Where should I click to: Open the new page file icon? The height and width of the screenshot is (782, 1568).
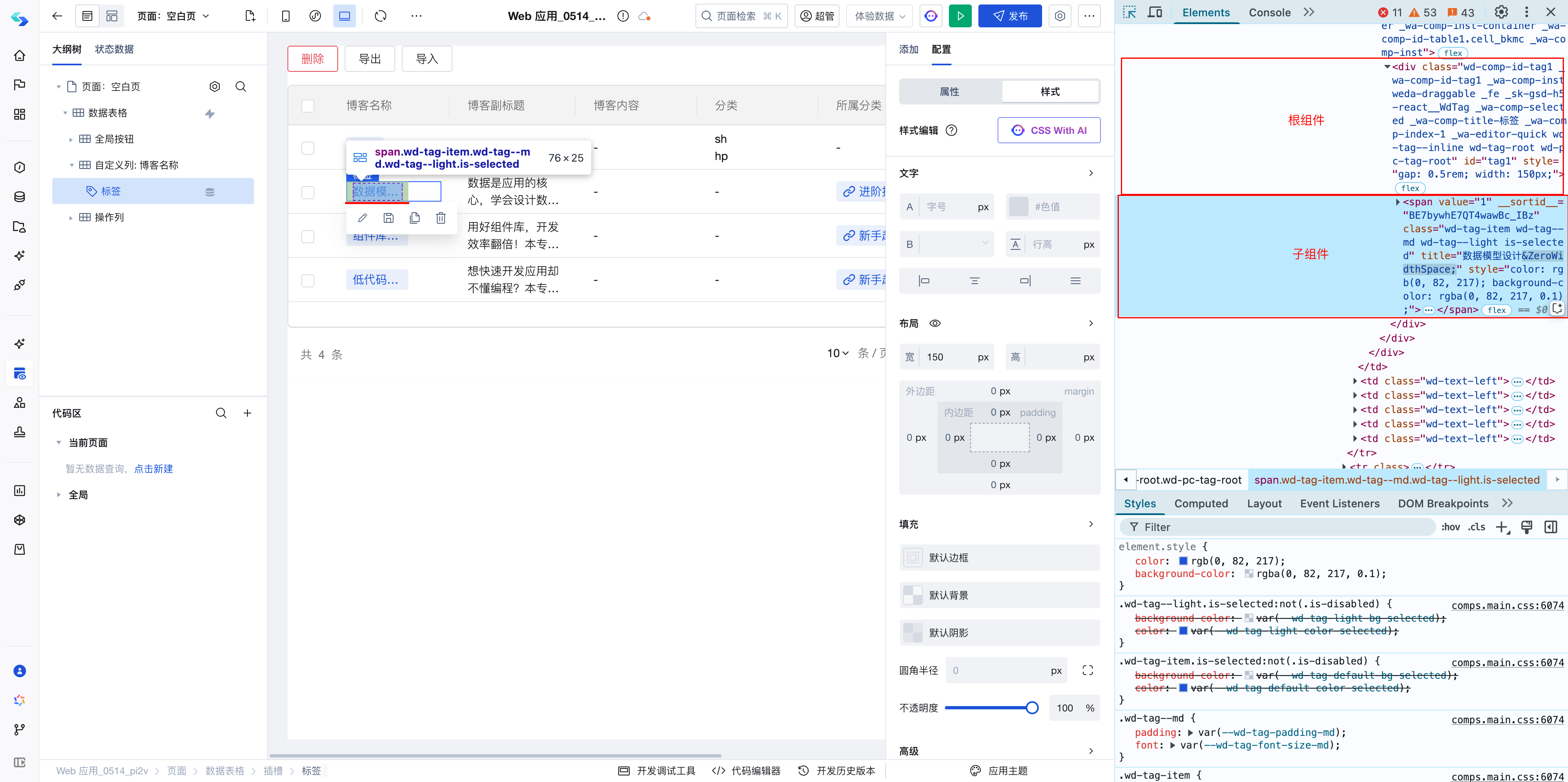tap(250, 16)
